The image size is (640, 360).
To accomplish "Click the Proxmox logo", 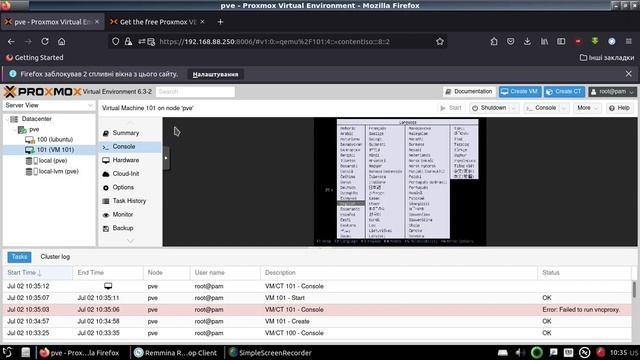I will (x=42, y=91).
